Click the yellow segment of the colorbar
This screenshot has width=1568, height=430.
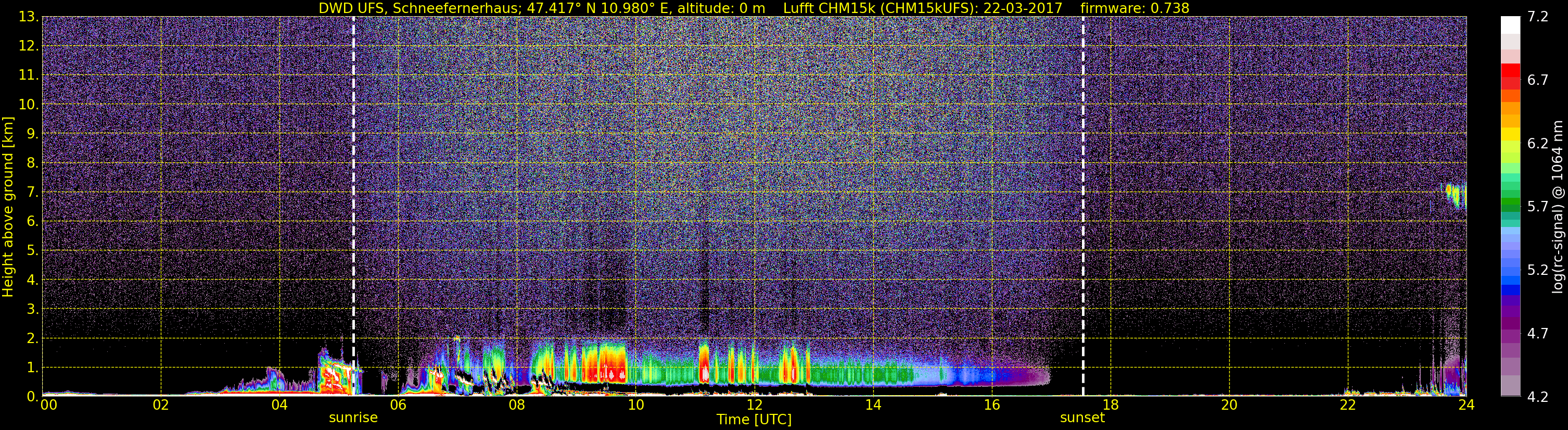(1510, 134)
